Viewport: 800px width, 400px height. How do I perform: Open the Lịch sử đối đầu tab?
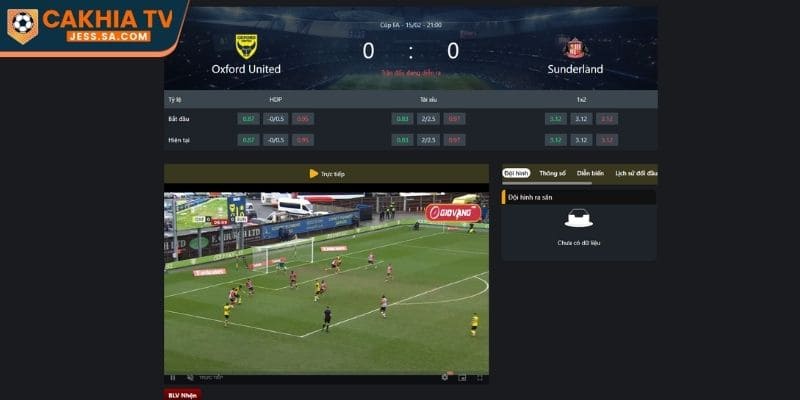(637, 173)
